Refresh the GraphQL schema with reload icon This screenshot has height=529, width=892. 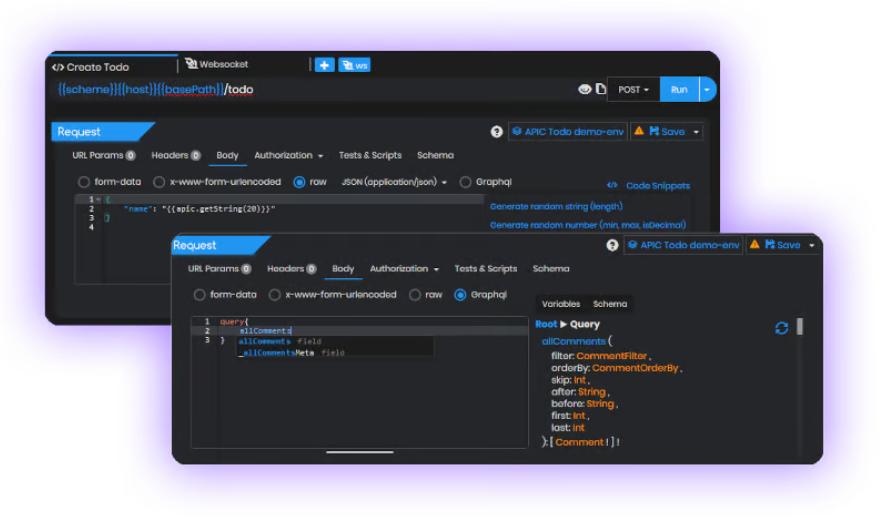[x=782, y=328]
